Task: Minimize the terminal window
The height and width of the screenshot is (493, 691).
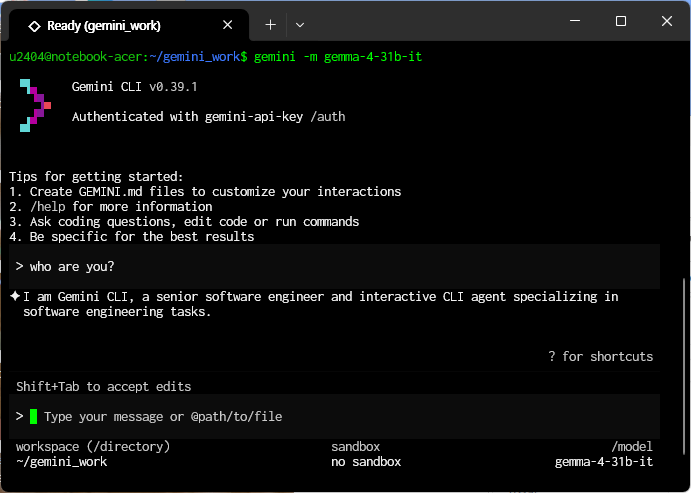Action: (x=575, y=21)
